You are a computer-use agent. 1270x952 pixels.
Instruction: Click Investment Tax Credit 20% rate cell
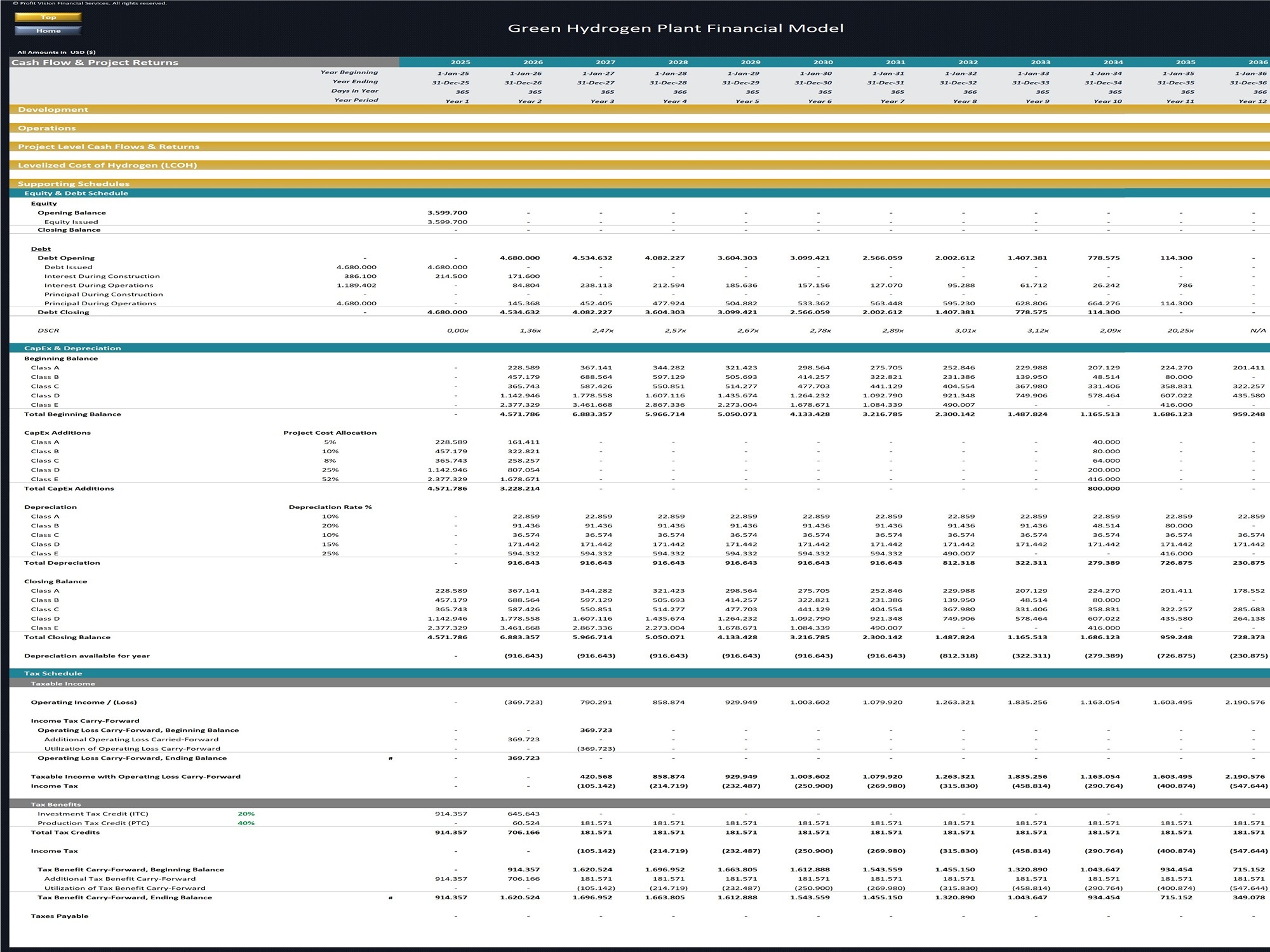(x=246, y=814)
